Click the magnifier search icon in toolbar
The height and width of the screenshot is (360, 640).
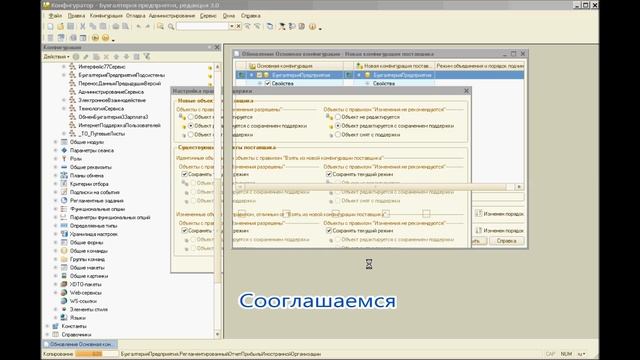(171, 27)
